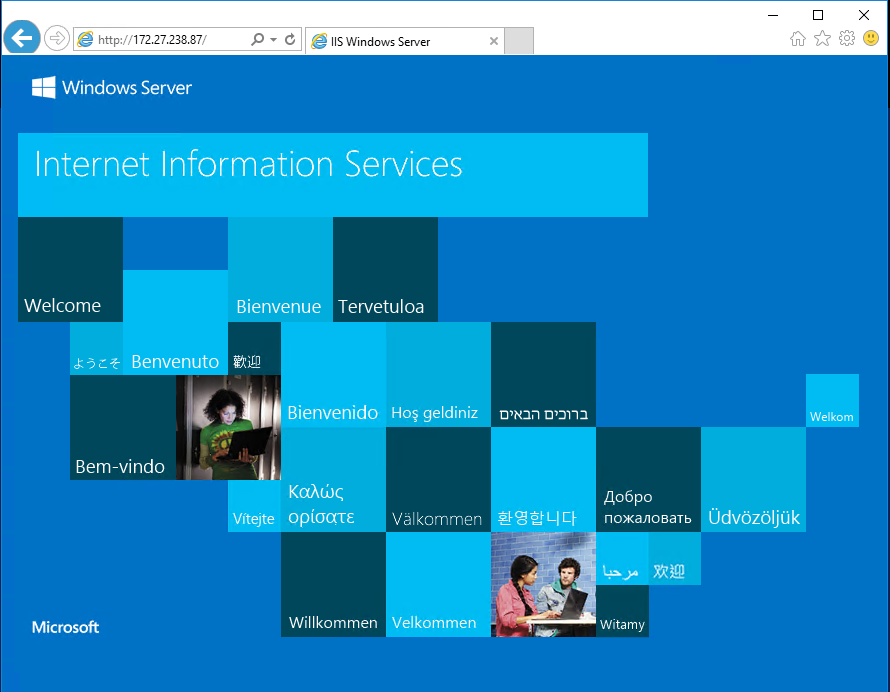Click the photo of woman holding laptop
Image resolution: width=890 pixels, height=692 pixels.
point(228,427)
